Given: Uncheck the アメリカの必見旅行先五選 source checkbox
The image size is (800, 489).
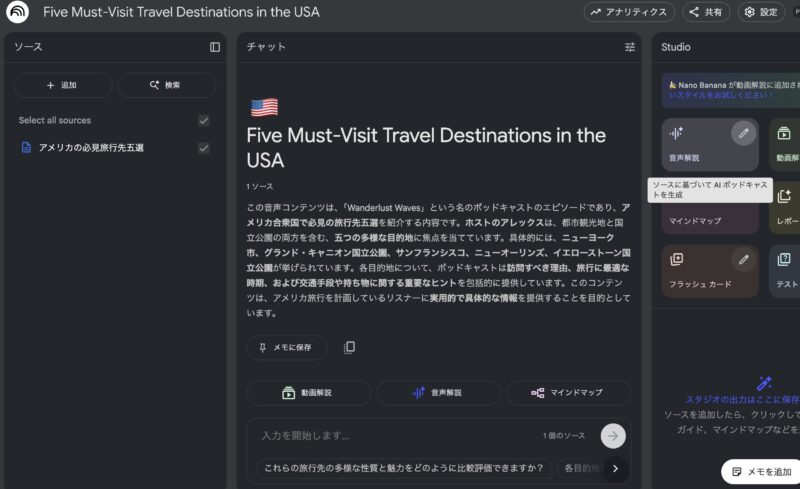Looking at the screenshot, I should (204, 148).
